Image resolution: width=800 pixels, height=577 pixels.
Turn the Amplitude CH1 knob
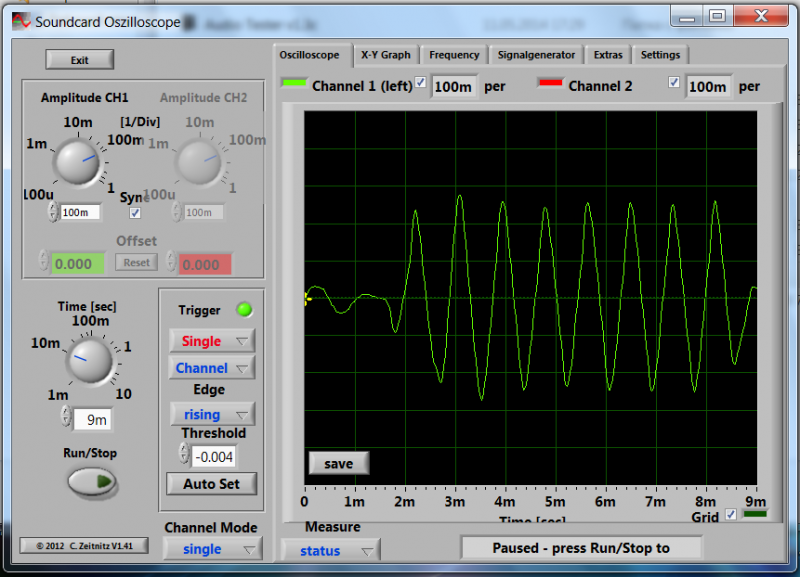[78, 162]
